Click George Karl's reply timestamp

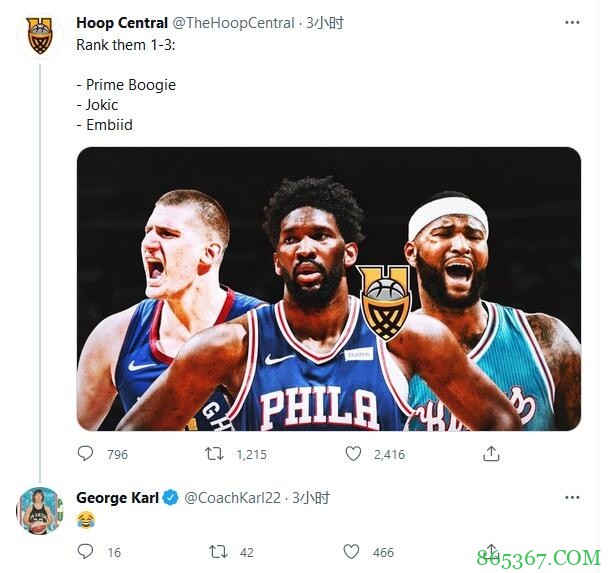pos(312,497)
